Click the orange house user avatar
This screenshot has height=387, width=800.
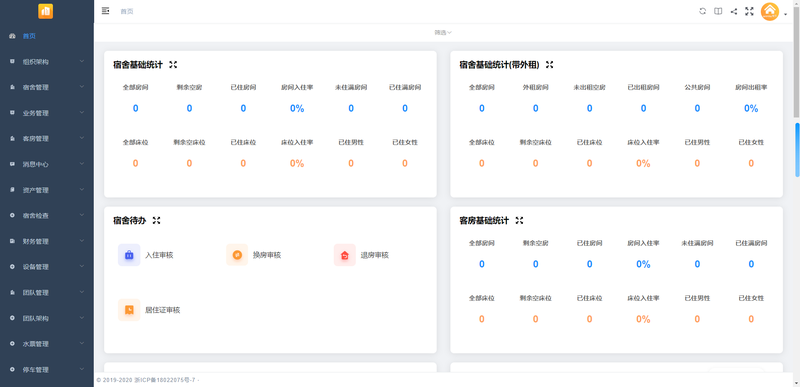(770, 11)
